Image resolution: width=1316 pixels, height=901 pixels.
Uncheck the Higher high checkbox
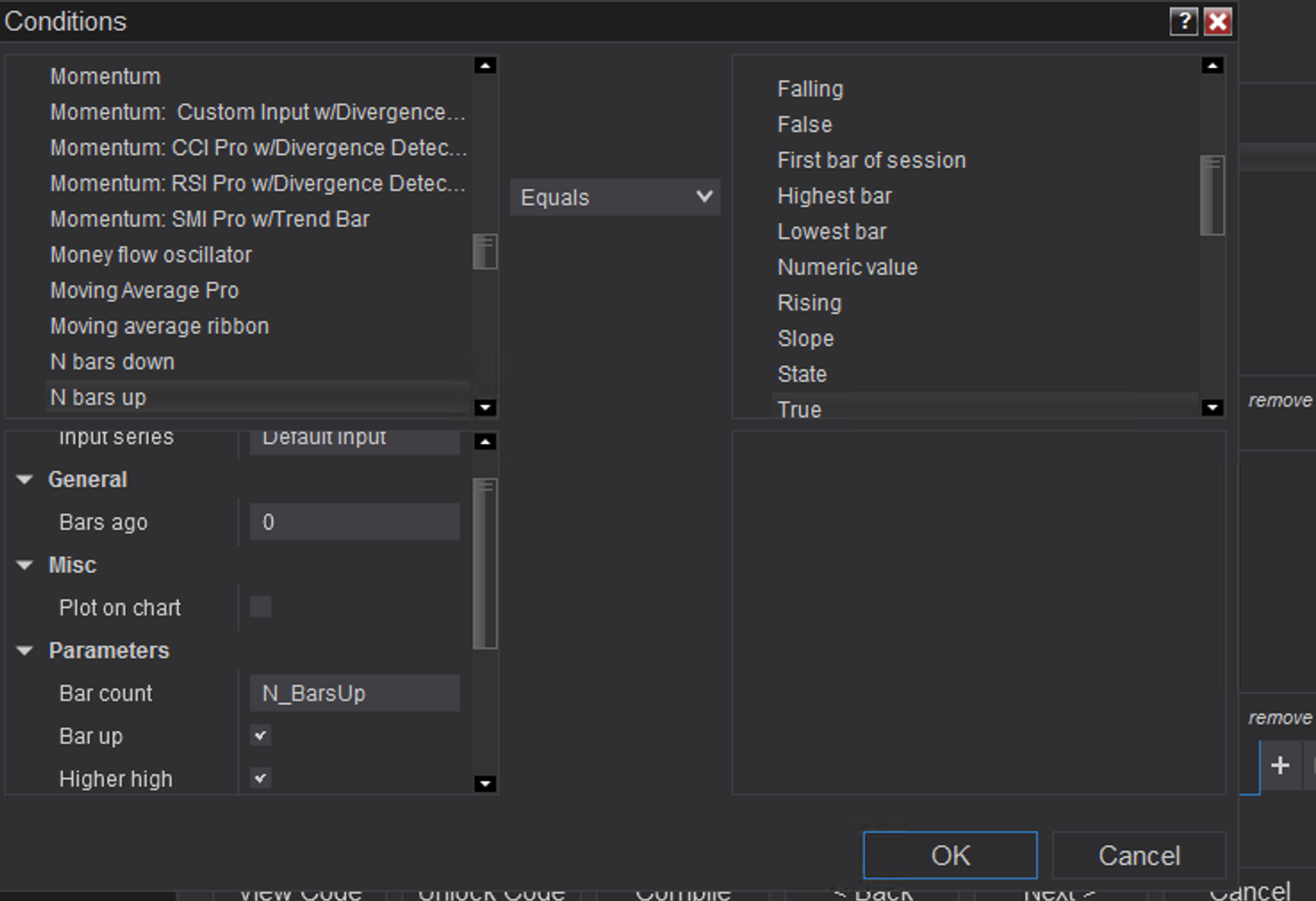[260, 779]
